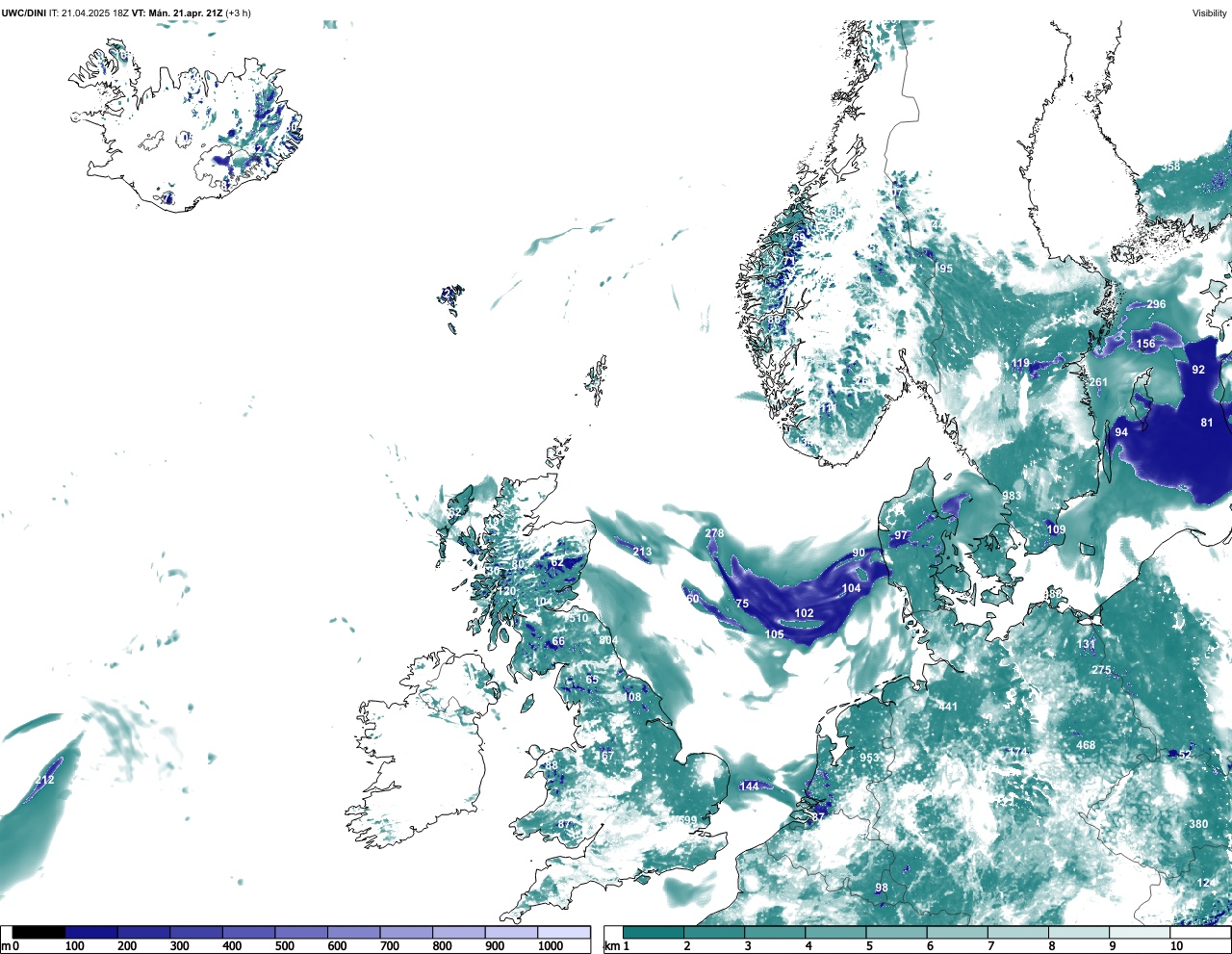Click value '109' over southern Sweden
The height and width of the screenshot is (954, 1232).
coord(1056,529)
